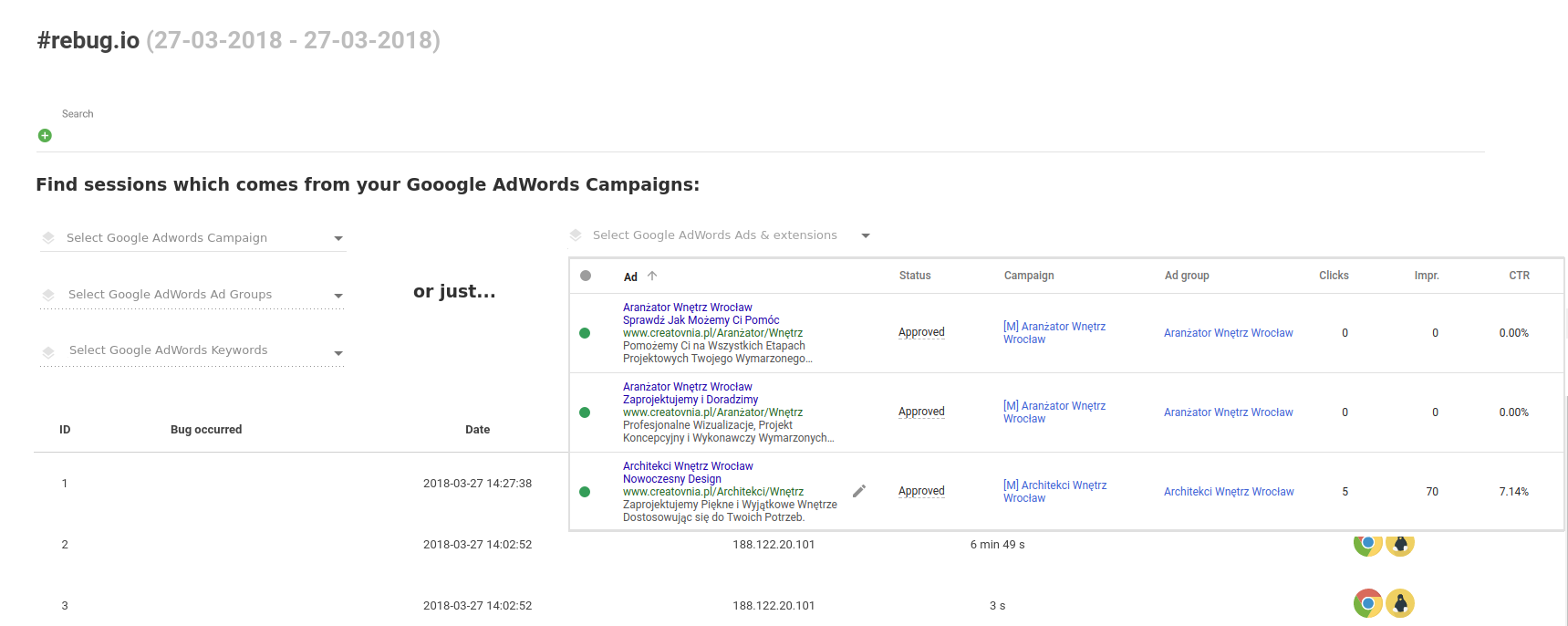Click green status dot of Sprawdź Jak Możemy ad
This screenshot has width=1568, height=626.
click(585, 333)
